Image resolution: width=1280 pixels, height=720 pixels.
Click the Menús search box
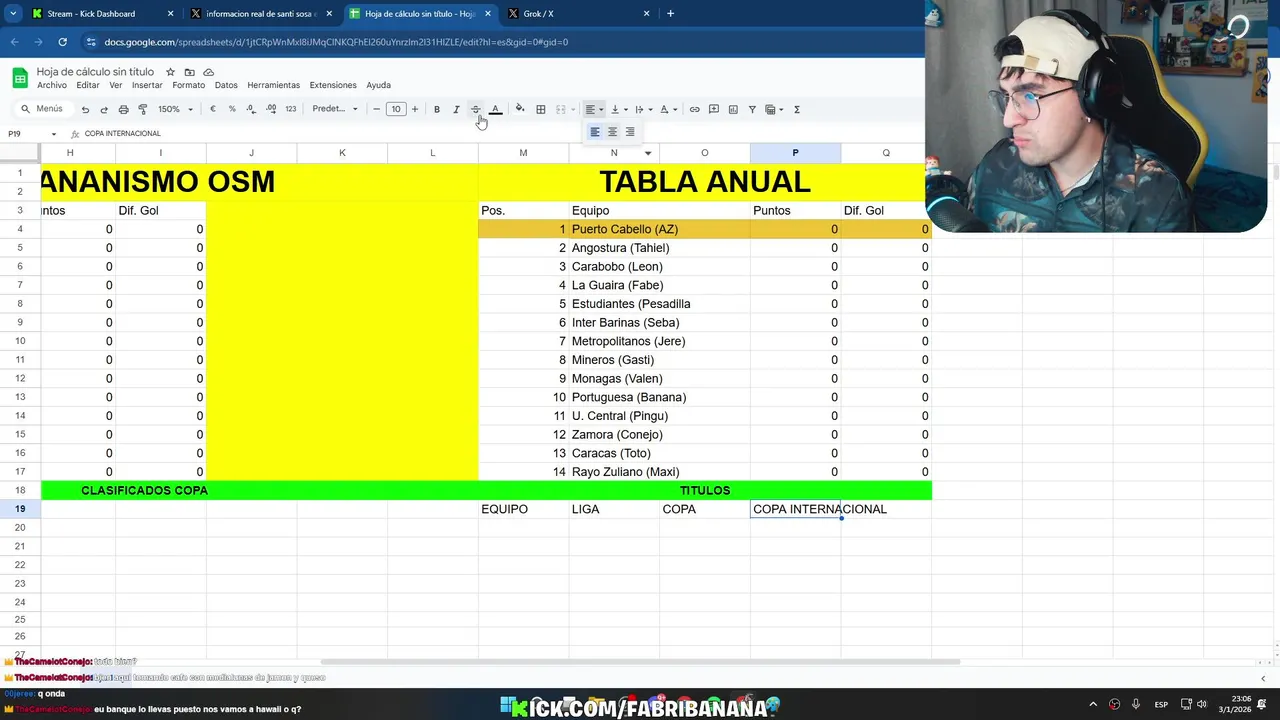[42, 109]
